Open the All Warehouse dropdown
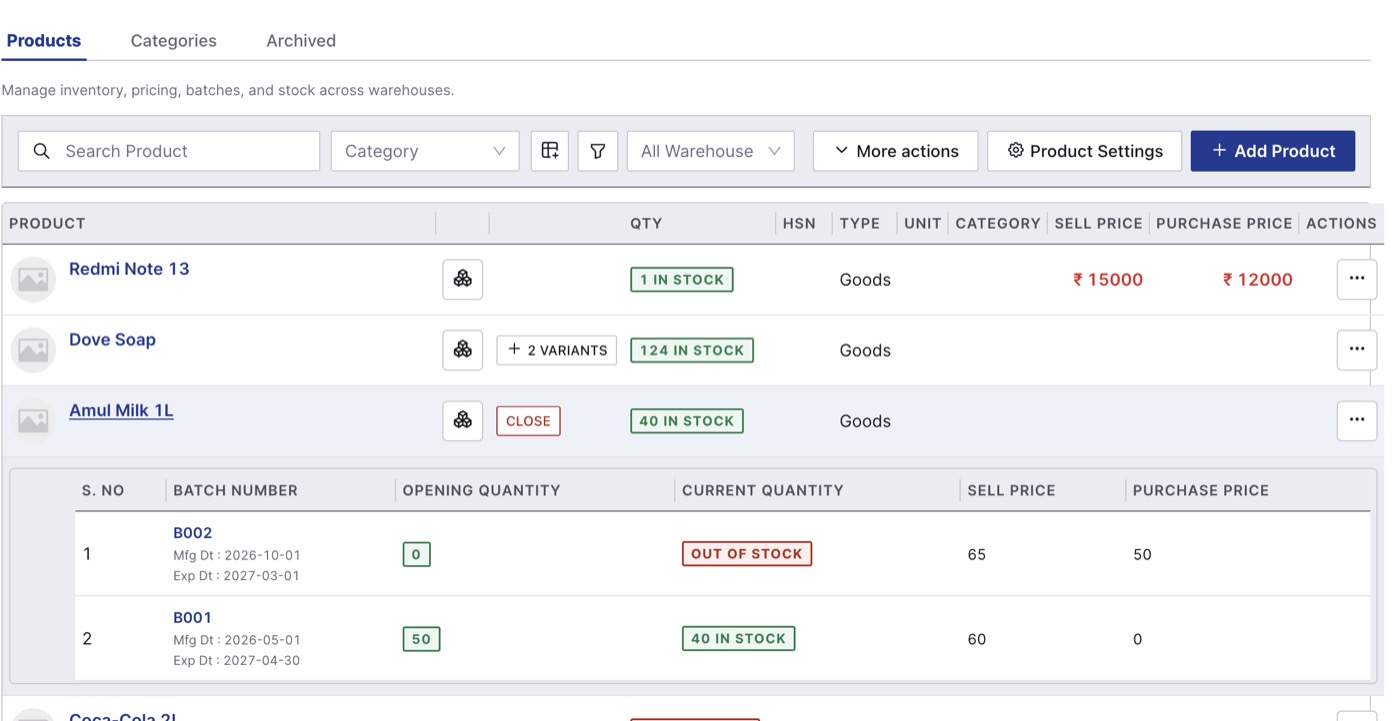This screenshot has height=721, width=1400. pos(711,151)
